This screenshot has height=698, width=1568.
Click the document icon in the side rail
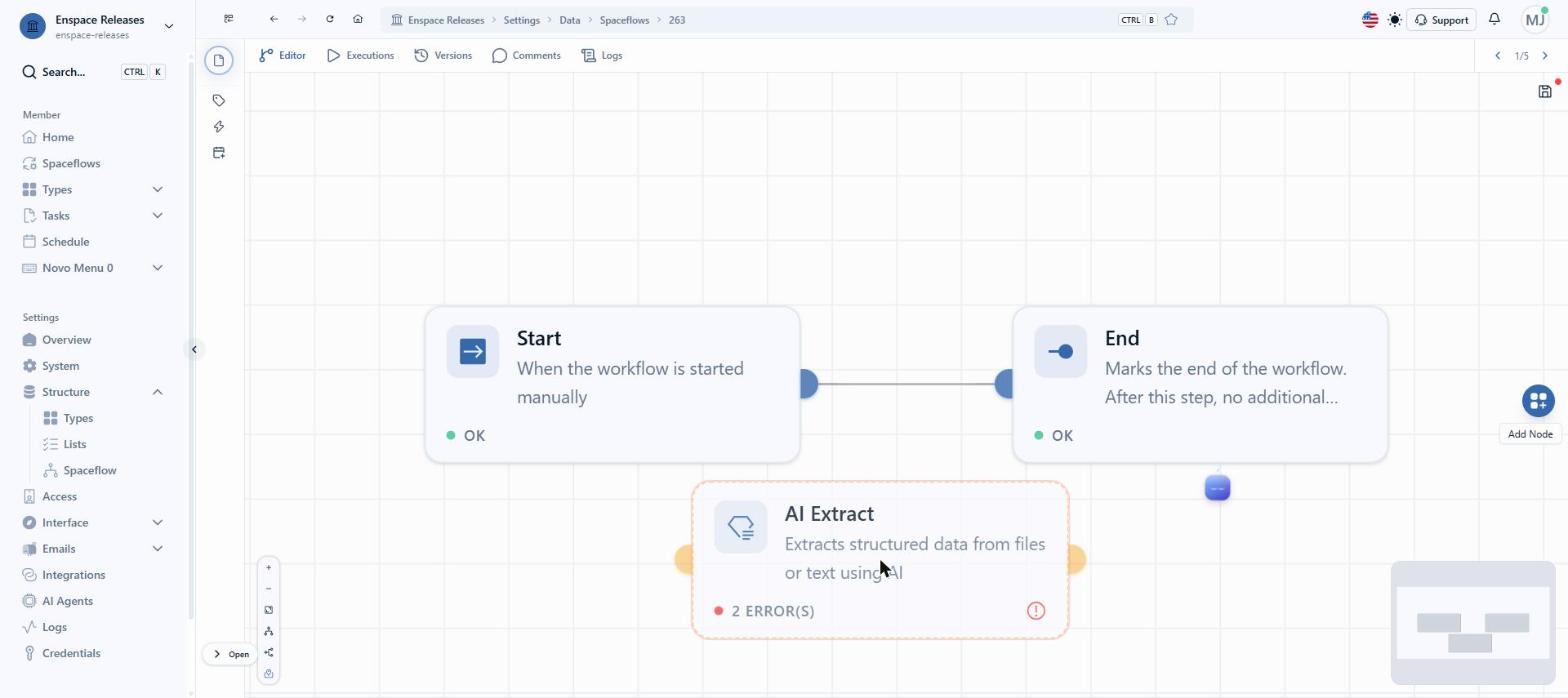219,60
